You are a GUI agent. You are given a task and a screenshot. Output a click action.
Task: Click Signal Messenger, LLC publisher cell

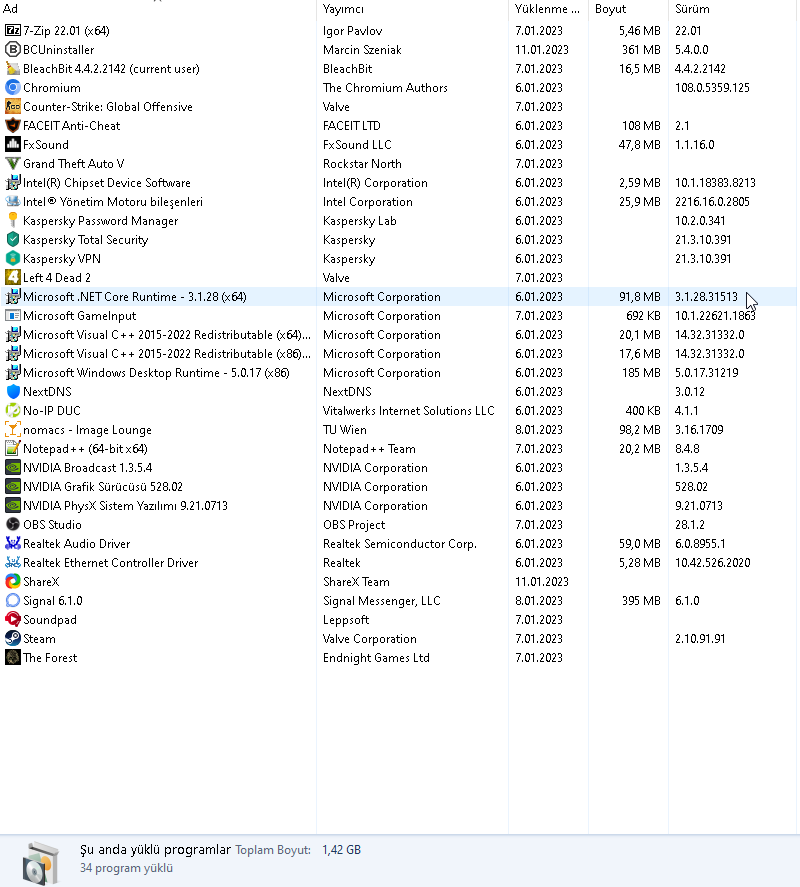381,600
